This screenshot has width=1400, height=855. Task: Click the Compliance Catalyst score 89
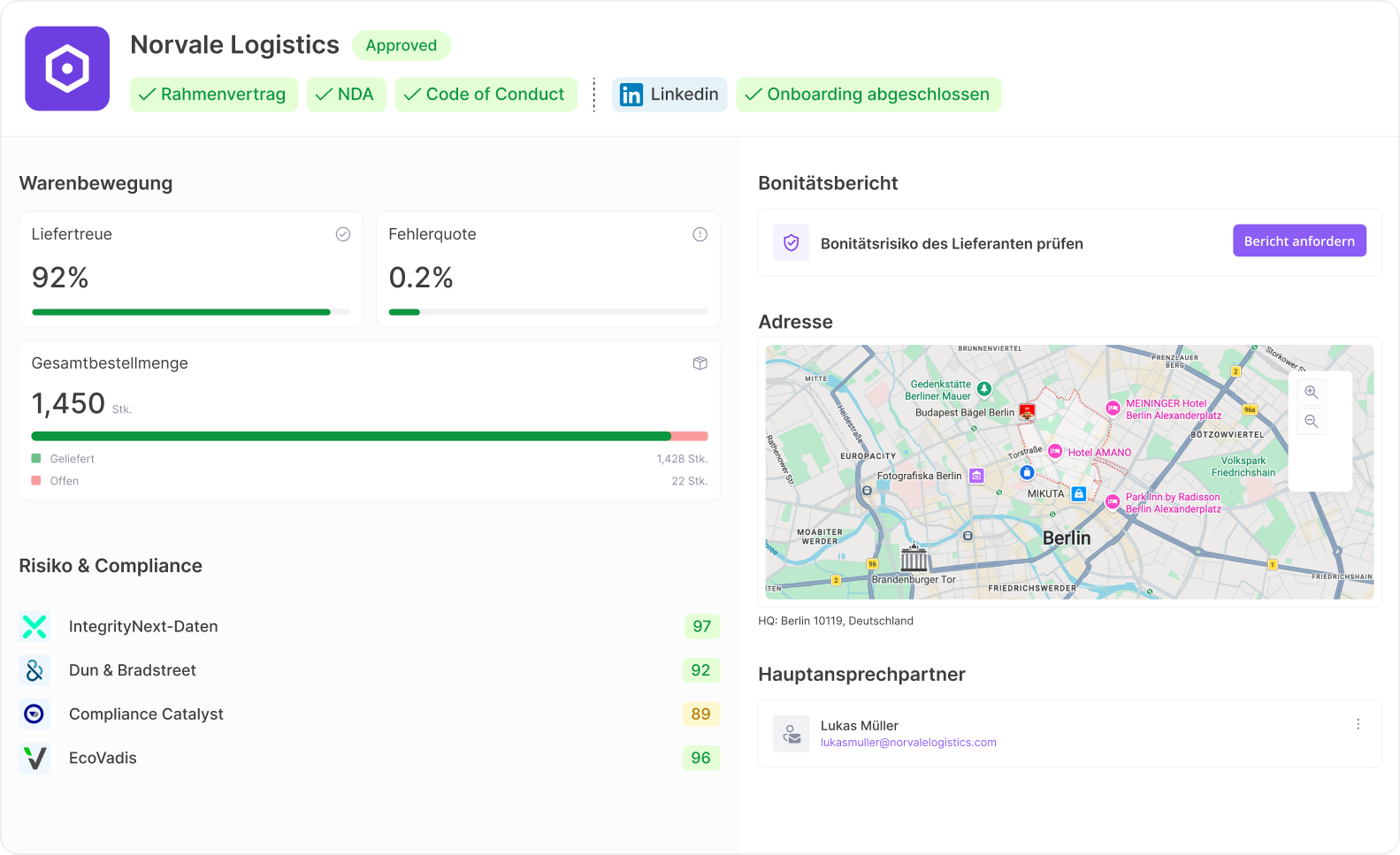click(x=701, y=714)
